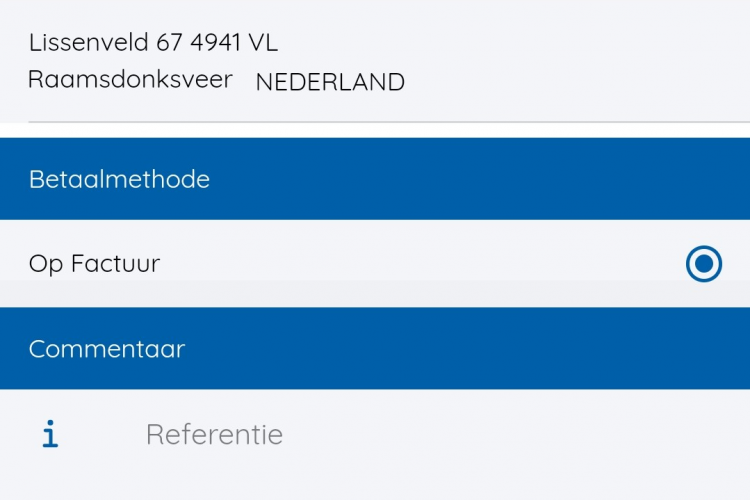Click empty space right of Referentie placeholder
This screenshot has height=500, width=750.
[517, 434]
